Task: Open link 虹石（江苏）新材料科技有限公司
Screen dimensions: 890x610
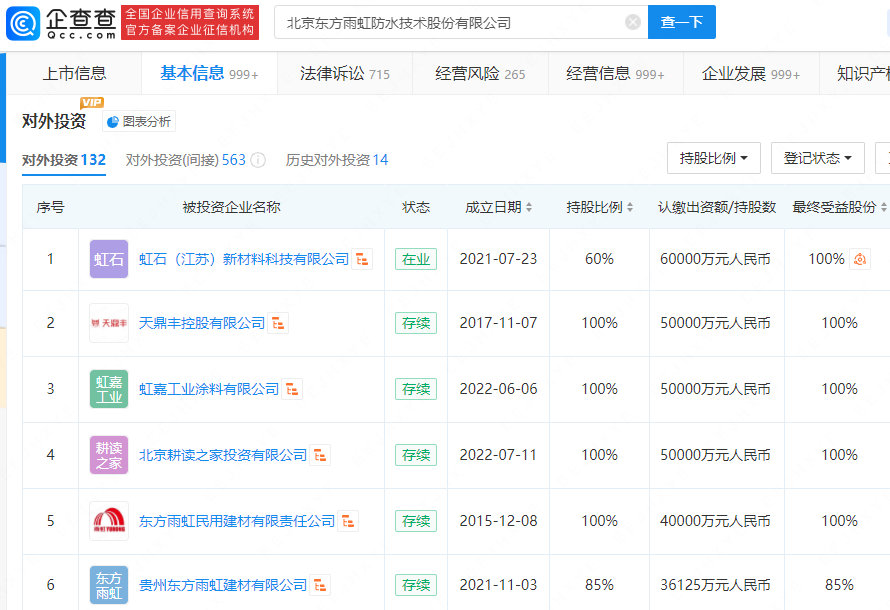Action: coord(244,259)
